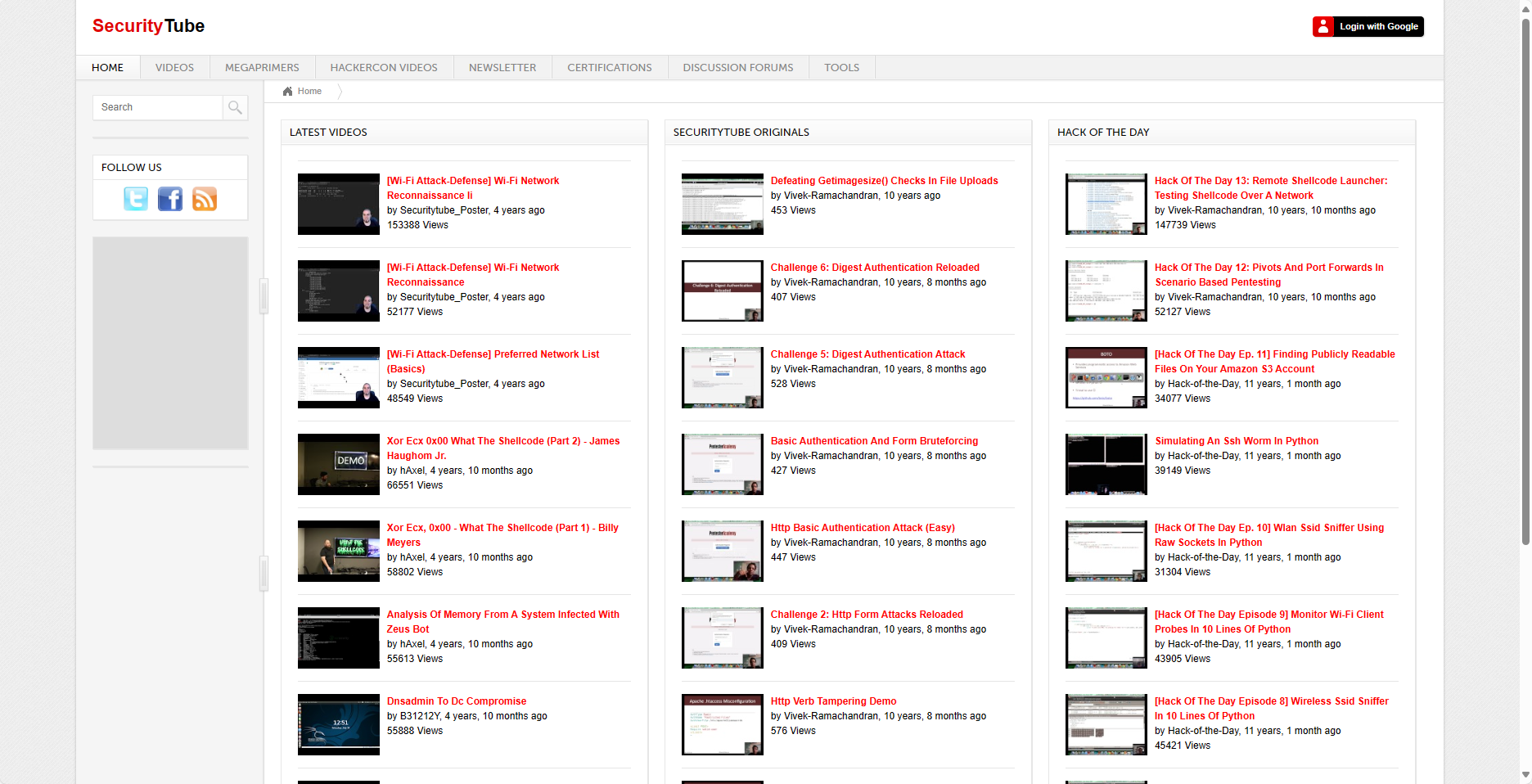Open Episode 9 Monitor Wi-Fi Client Probes link
1532x784 pixels.
click(x=1269, y=622)
